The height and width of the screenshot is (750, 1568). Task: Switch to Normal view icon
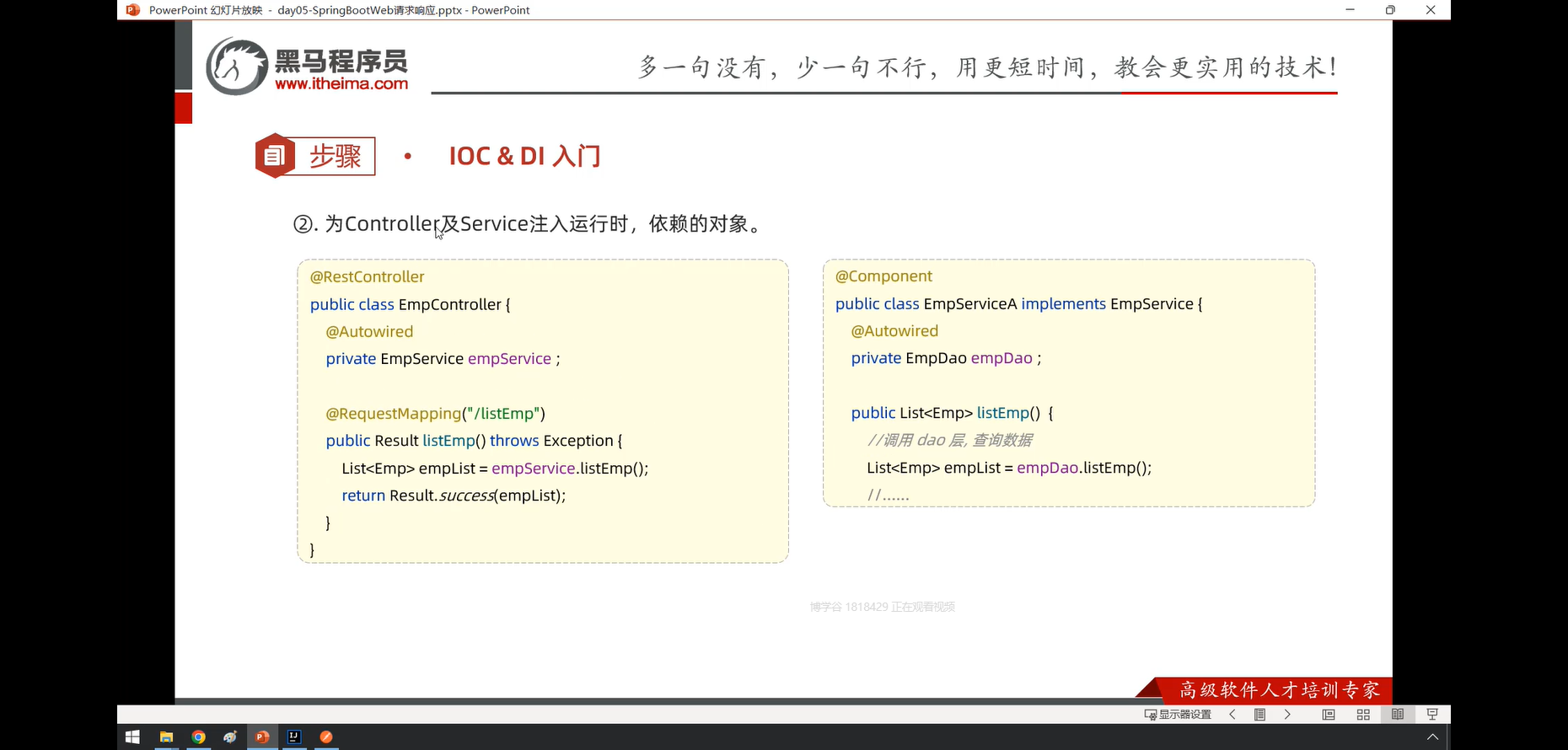tap(1329, 715)
